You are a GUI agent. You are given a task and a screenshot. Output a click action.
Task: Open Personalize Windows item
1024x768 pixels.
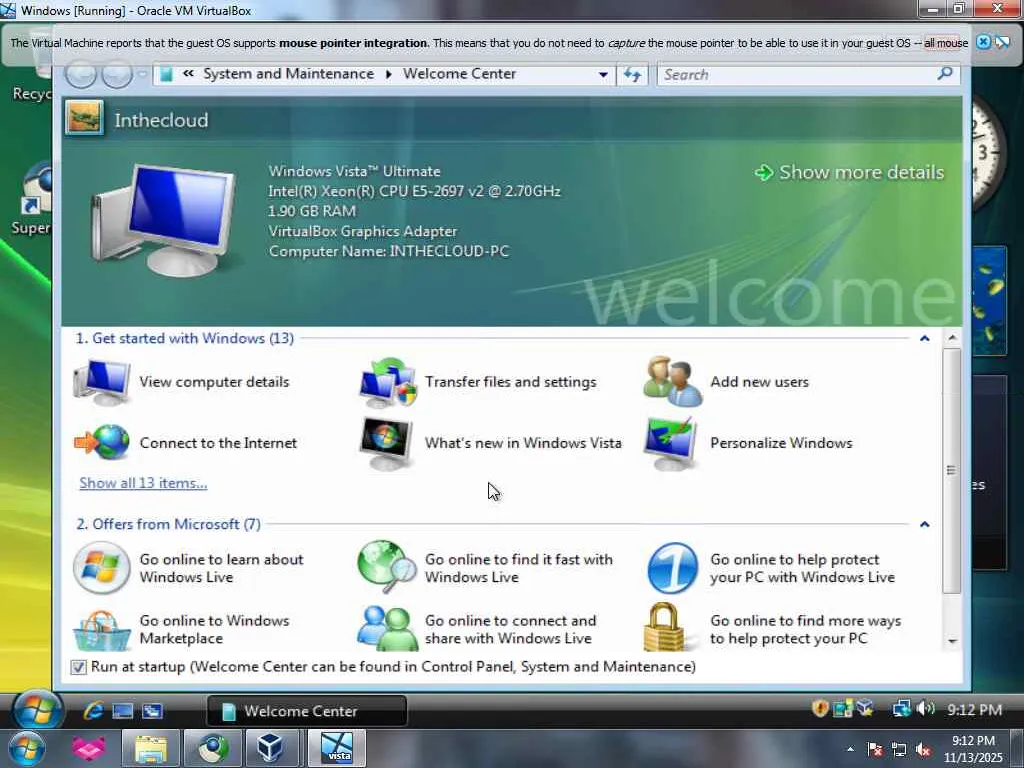[748, 443]
